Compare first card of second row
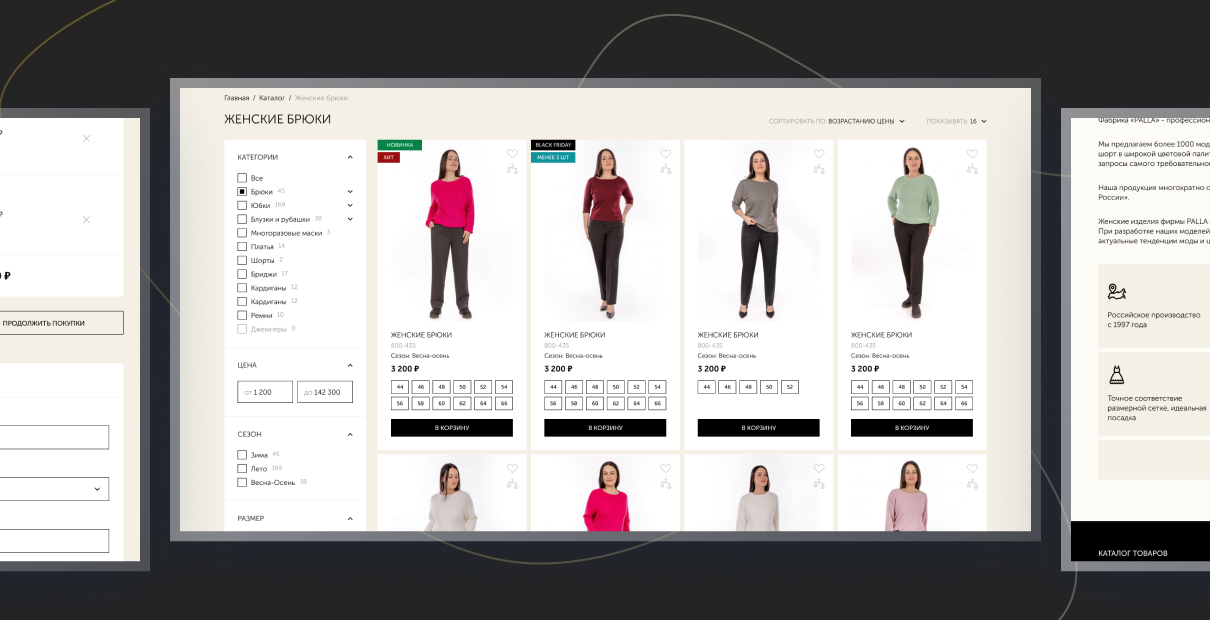 [512, 483]
